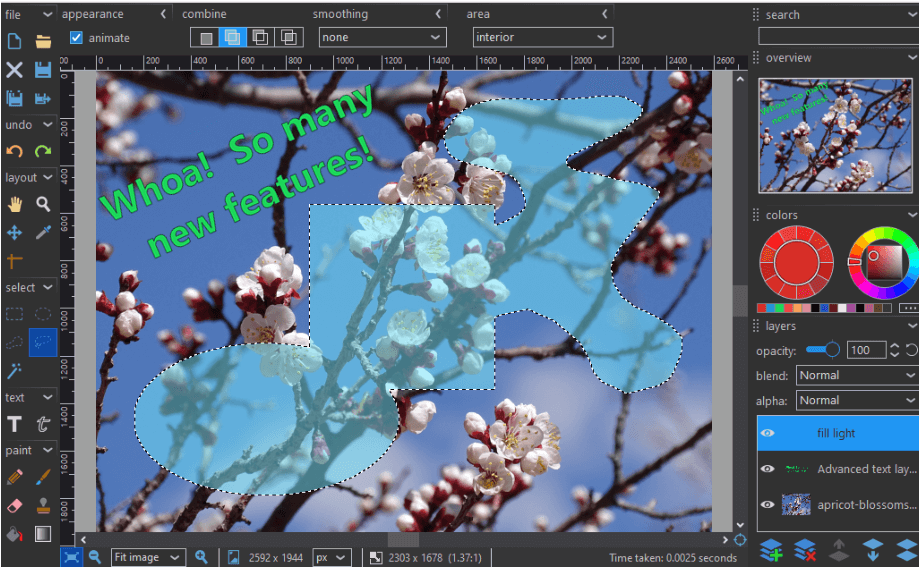
Task: Select the pink eraser tool
Action: pyautogui.click(x=14, y=506)
